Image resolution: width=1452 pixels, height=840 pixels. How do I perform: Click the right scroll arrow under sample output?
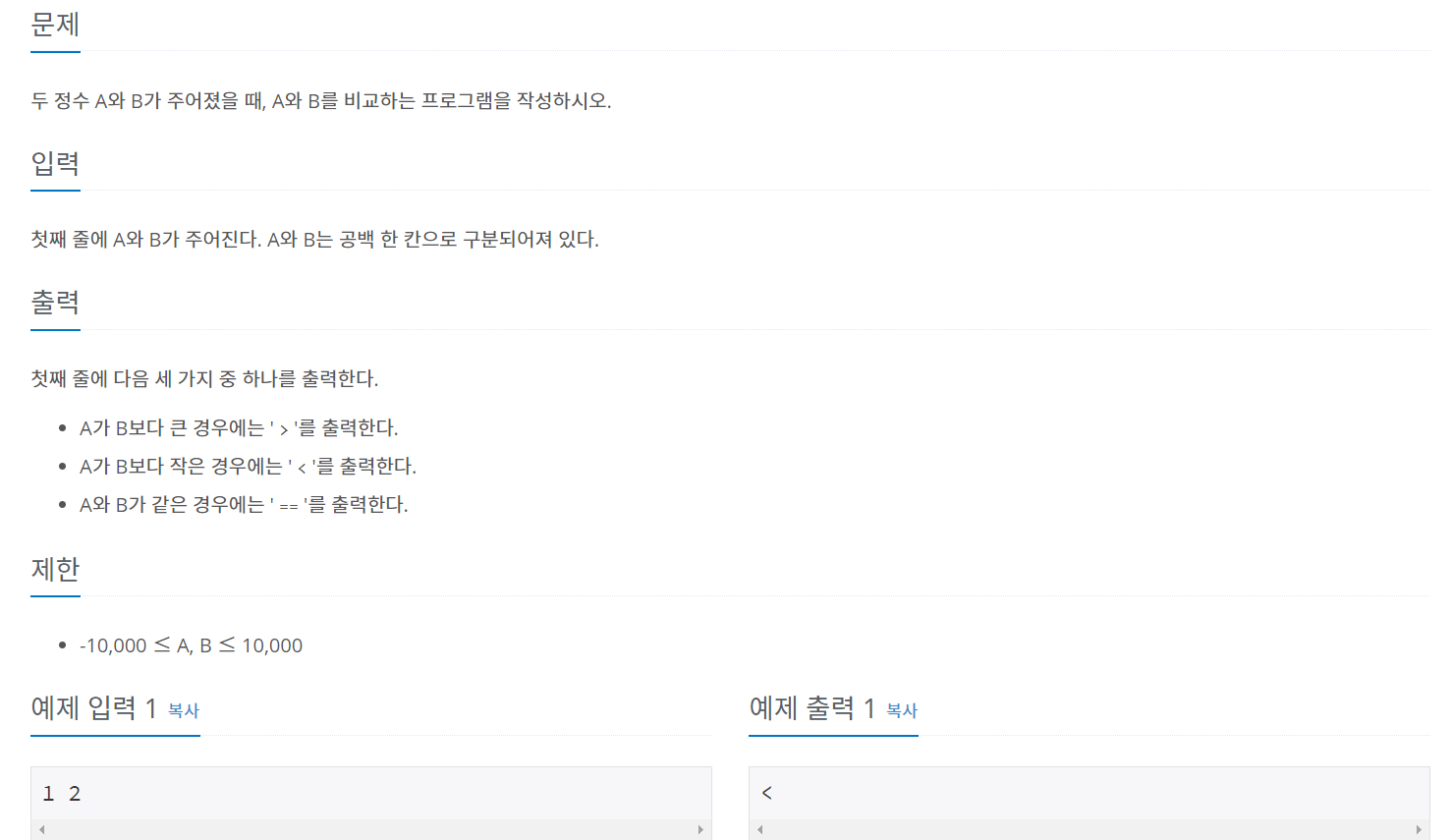1419,830
